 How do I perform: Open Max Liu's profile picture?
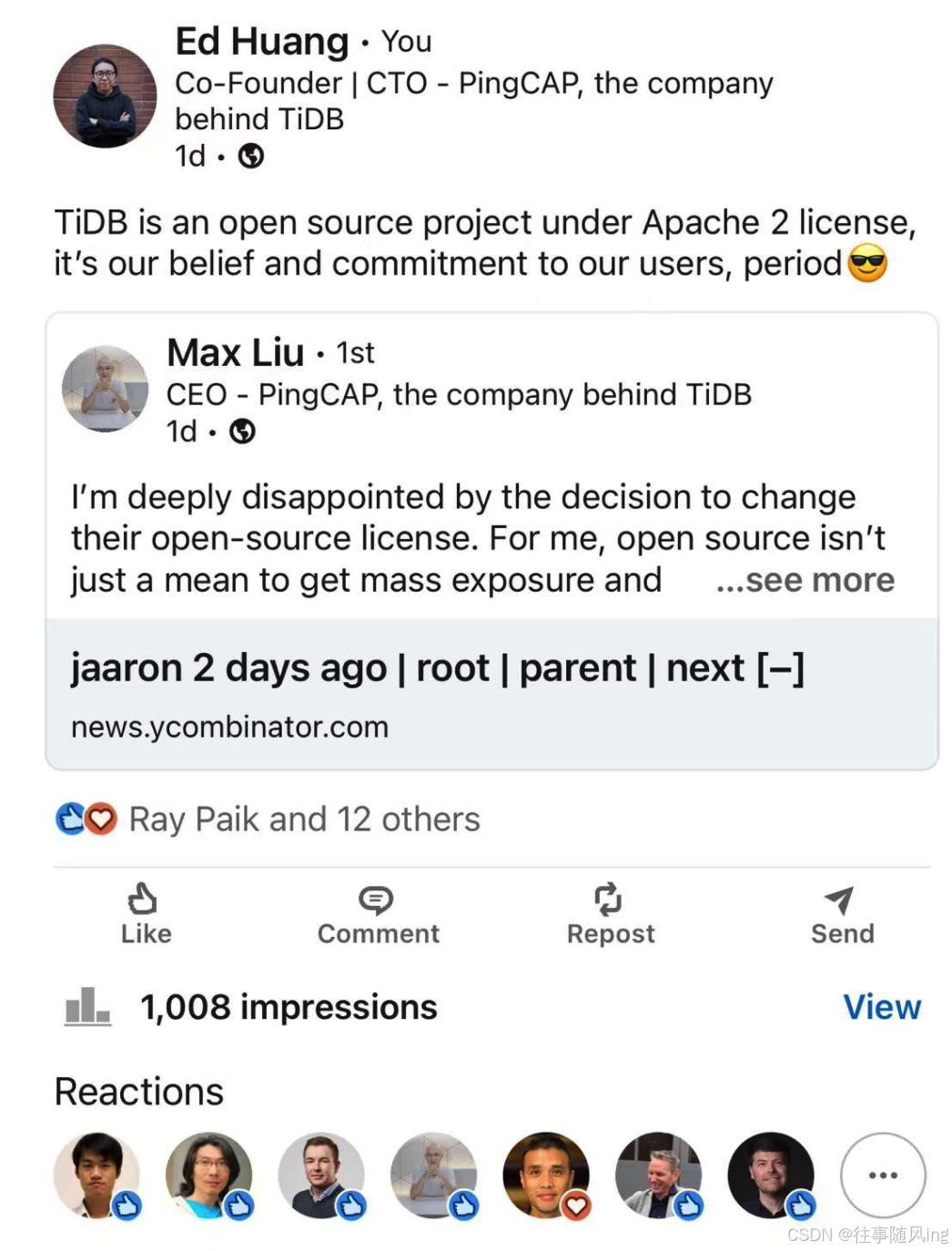point(105,389)
